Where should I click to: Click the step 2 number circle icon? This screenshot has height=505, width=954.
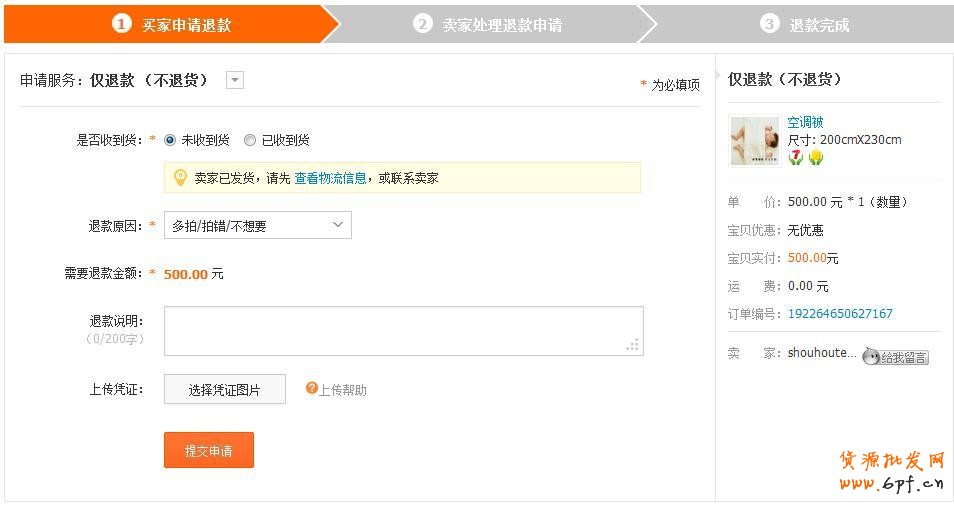click(423, 23)
